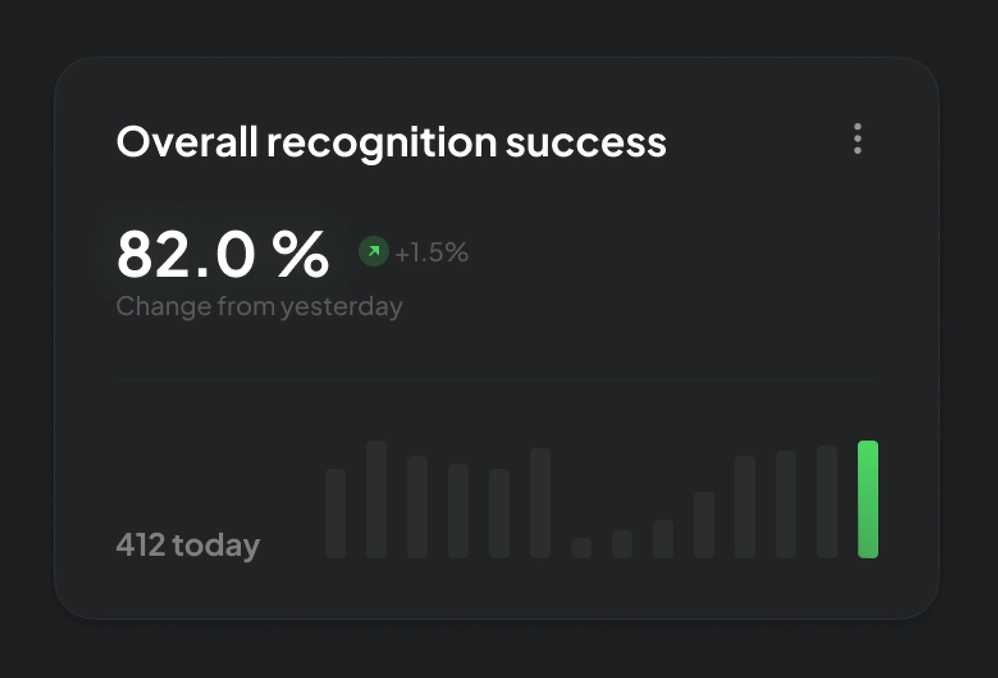Select the second bar from the left
Viewport: 998px width, 678px height.
[376, 499]
